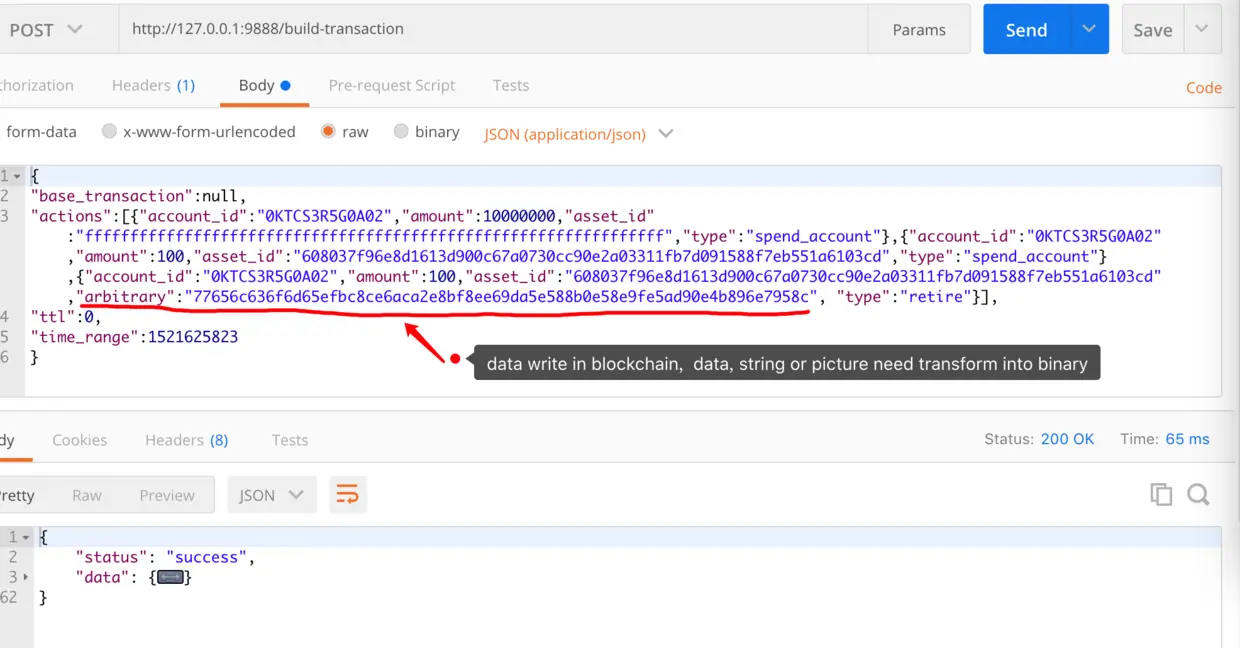Open the Save options dropdown arrow
The width and height of the screenshot is (1240, 648).
pyautogui.click(x=1203, y=30)
